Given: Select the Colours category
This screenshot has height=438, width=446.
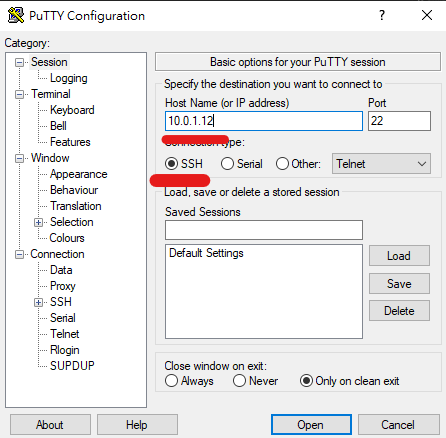Looking at the screenshot, I should [x=67, y=238].
